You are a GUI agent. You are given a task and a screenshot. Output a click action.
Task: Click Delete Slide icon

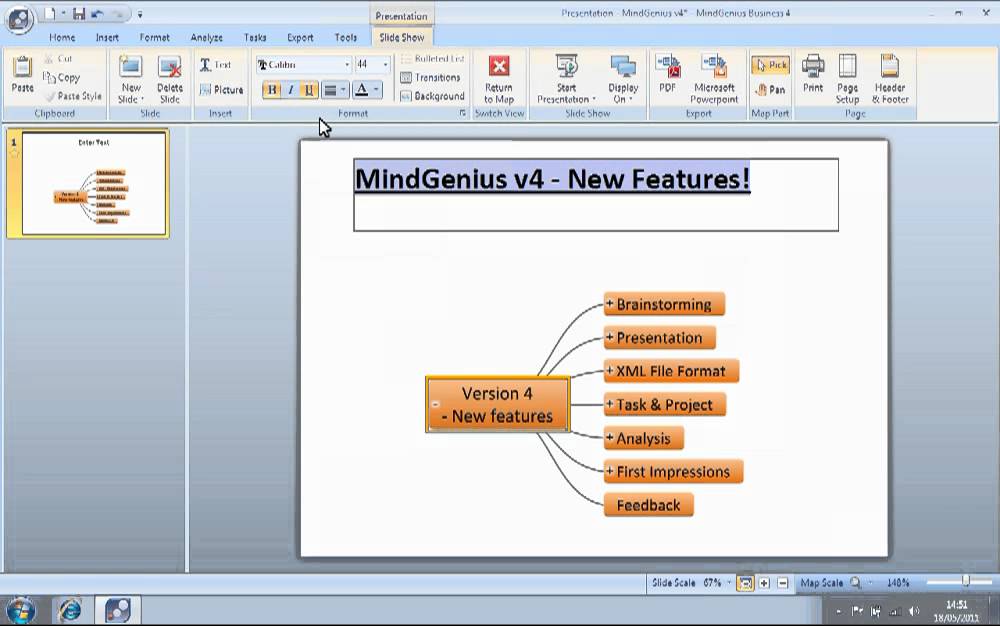point(170,79)
